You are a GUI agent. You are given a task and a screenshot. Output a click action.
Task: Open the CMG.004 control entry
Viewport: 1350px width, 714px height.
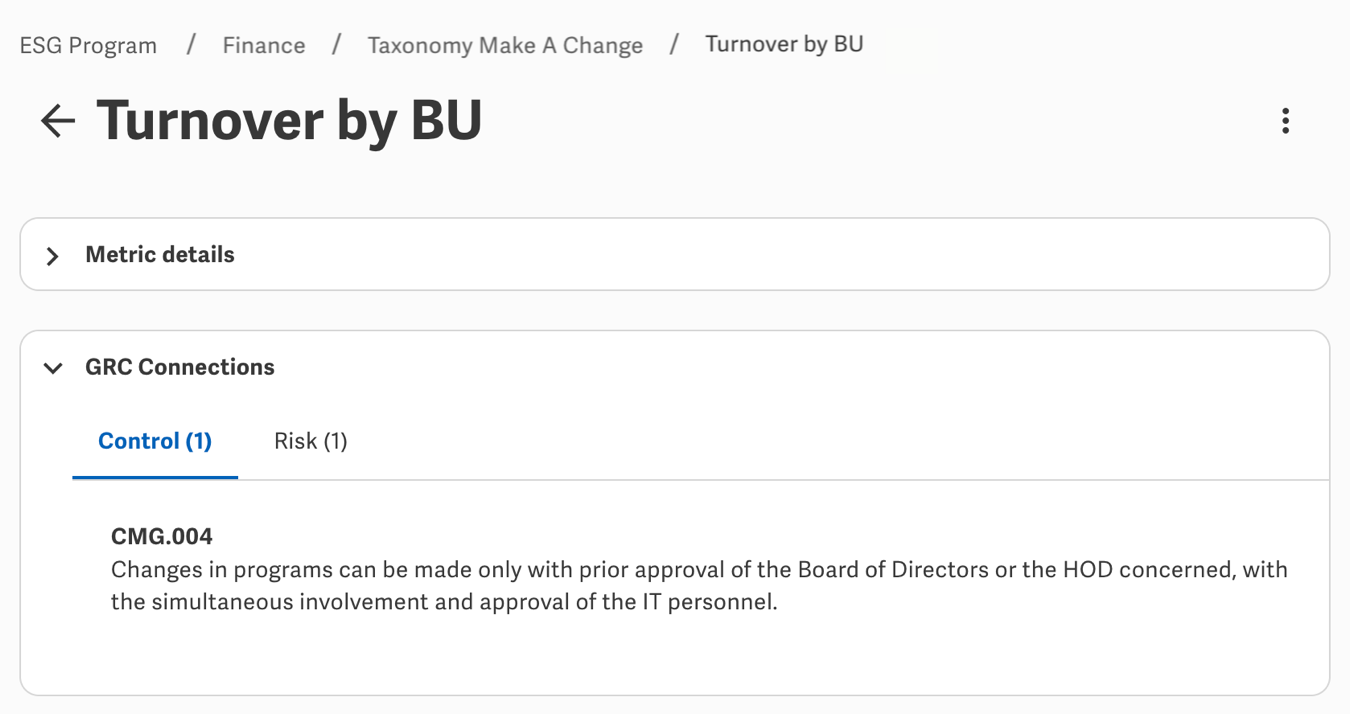click(162, 537)
